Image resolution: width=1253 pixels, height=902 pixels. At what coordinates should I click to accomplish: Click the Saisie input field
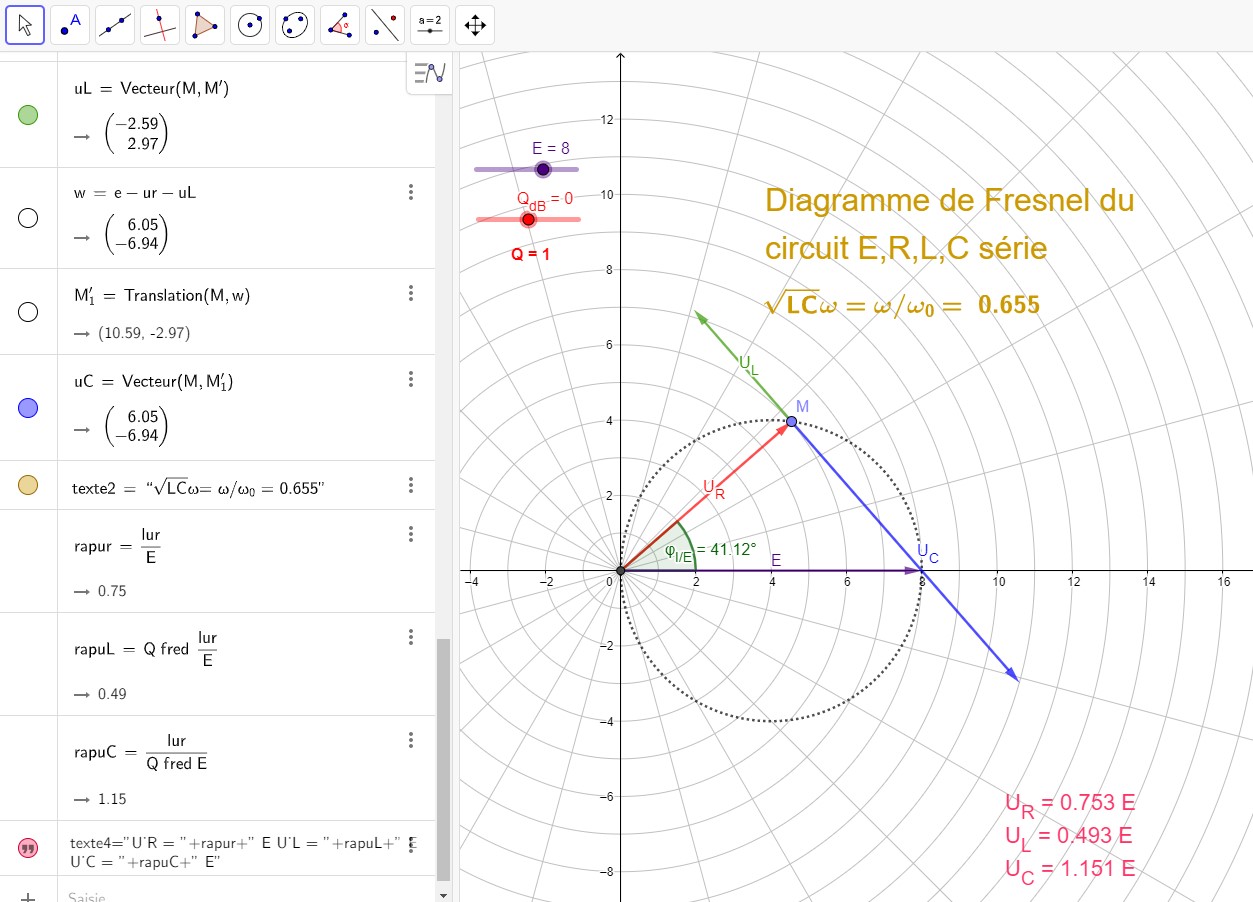[x=240, y=896]
